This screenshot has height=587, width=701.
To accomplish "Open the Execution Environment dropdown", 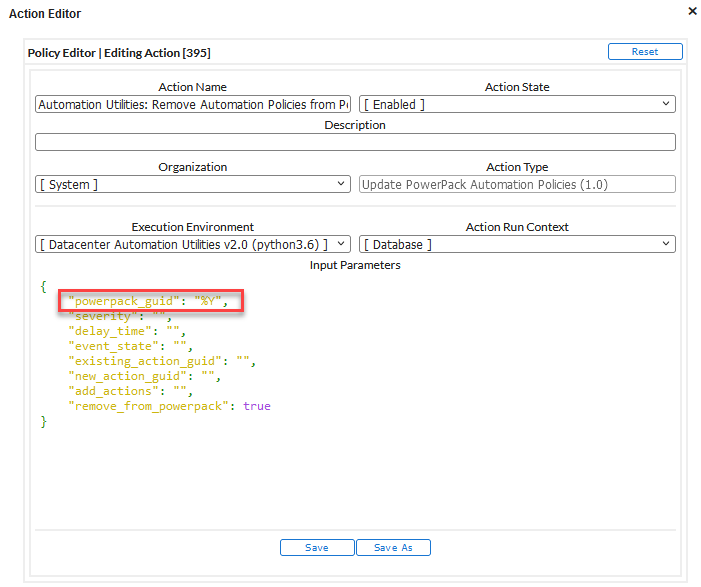I will [193, 244].
